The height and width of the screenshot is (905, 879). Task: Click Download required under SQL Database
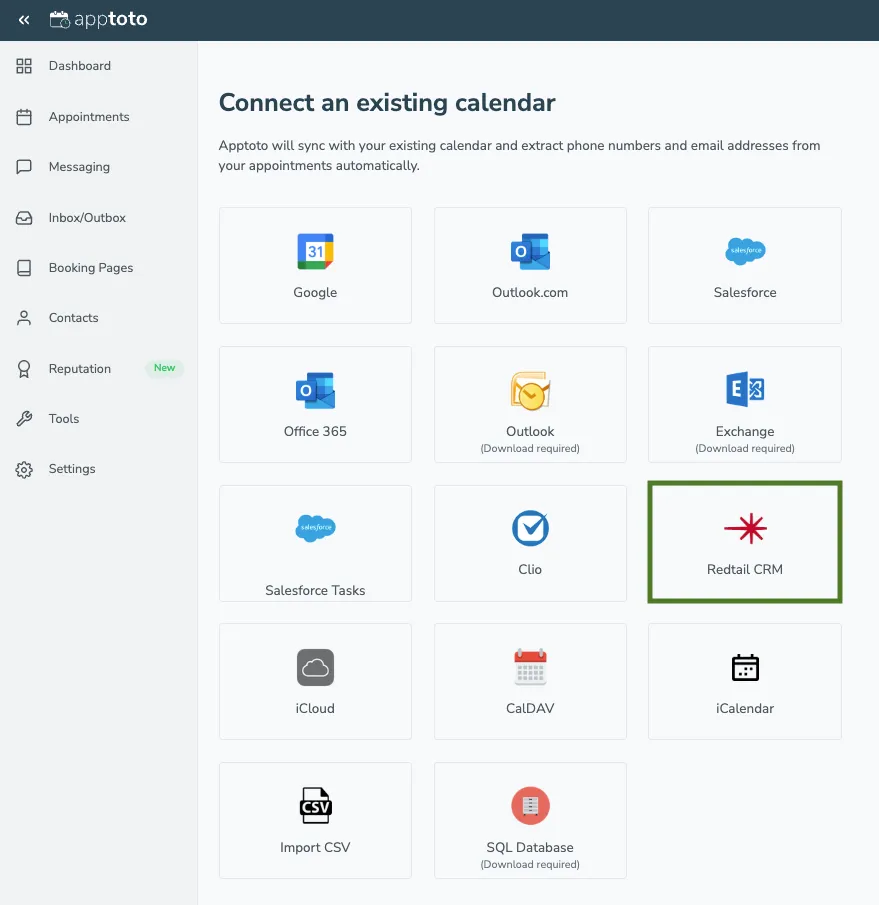coord(530,865)
